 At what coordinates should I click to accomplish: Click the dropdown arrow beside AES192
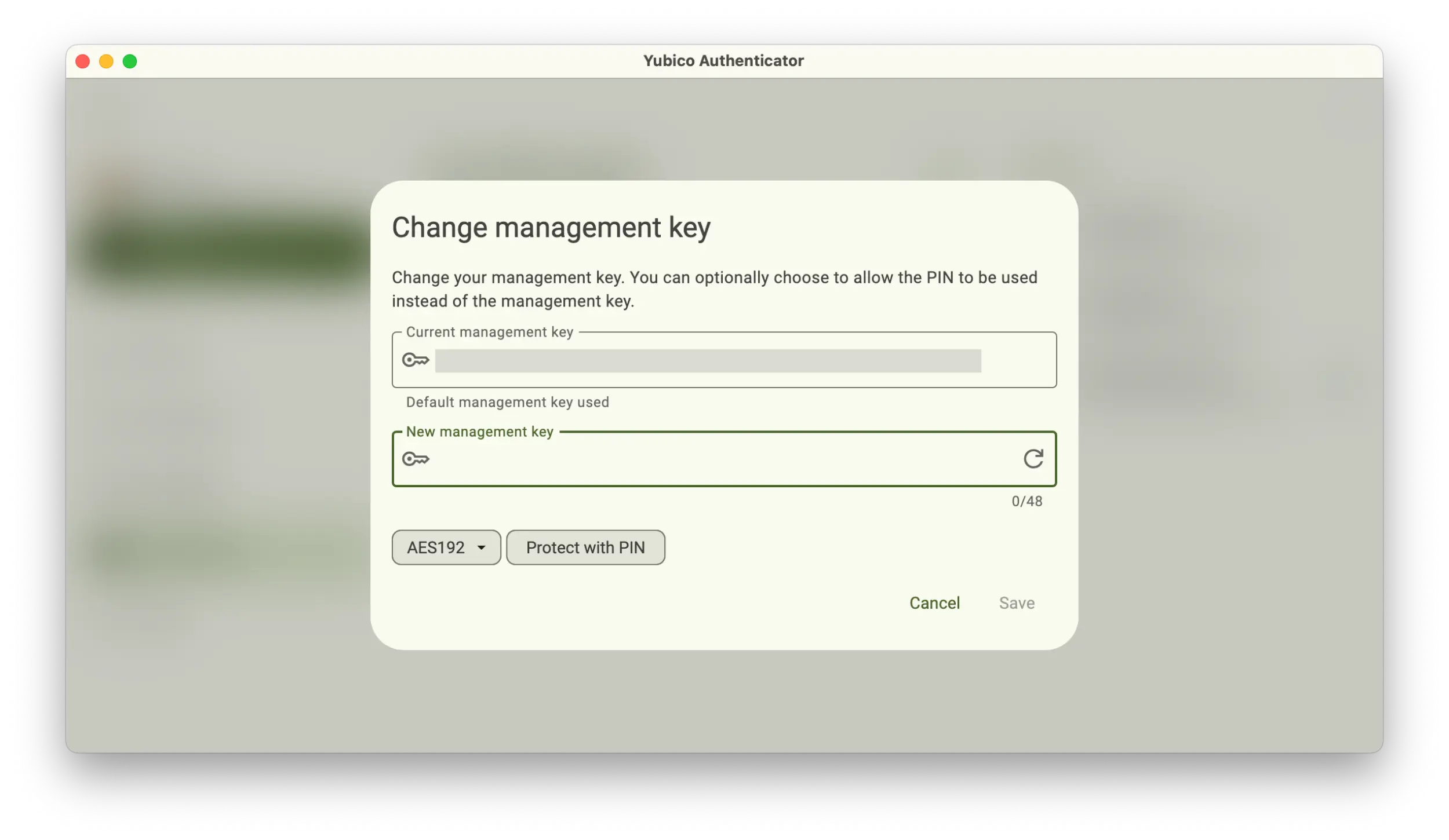(x=480, y=547)
